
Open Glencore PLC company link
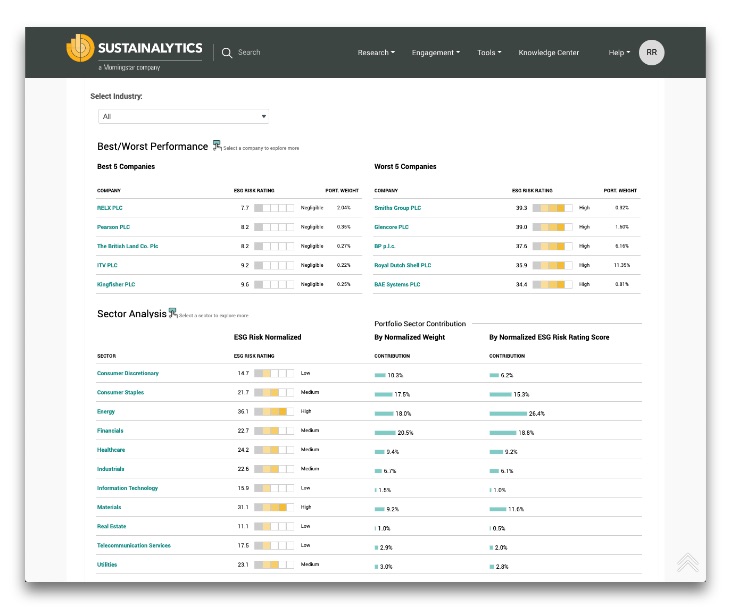coord(392,227)
